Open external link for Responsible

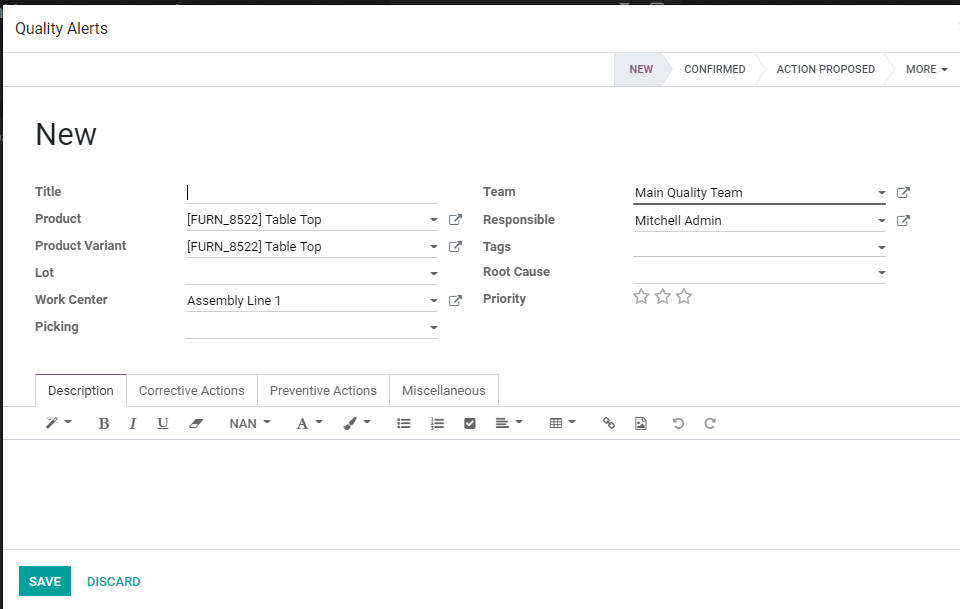903,220
